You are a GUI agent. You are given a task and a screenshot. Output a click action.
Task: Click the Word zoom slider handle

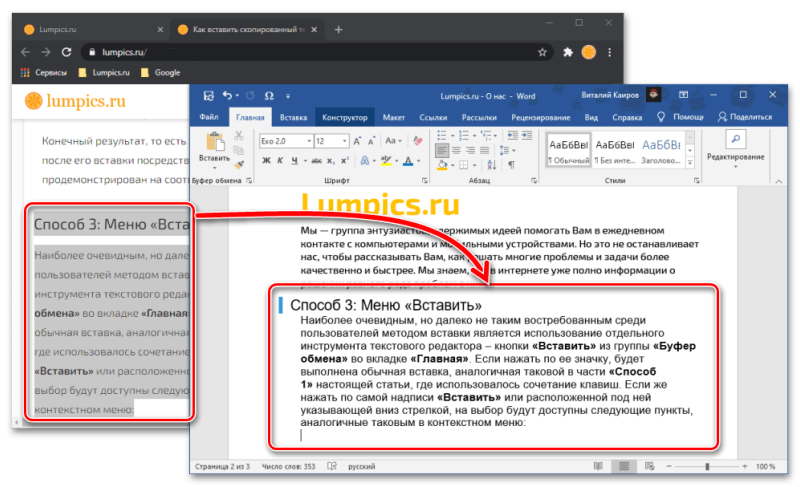click(707, 466)
